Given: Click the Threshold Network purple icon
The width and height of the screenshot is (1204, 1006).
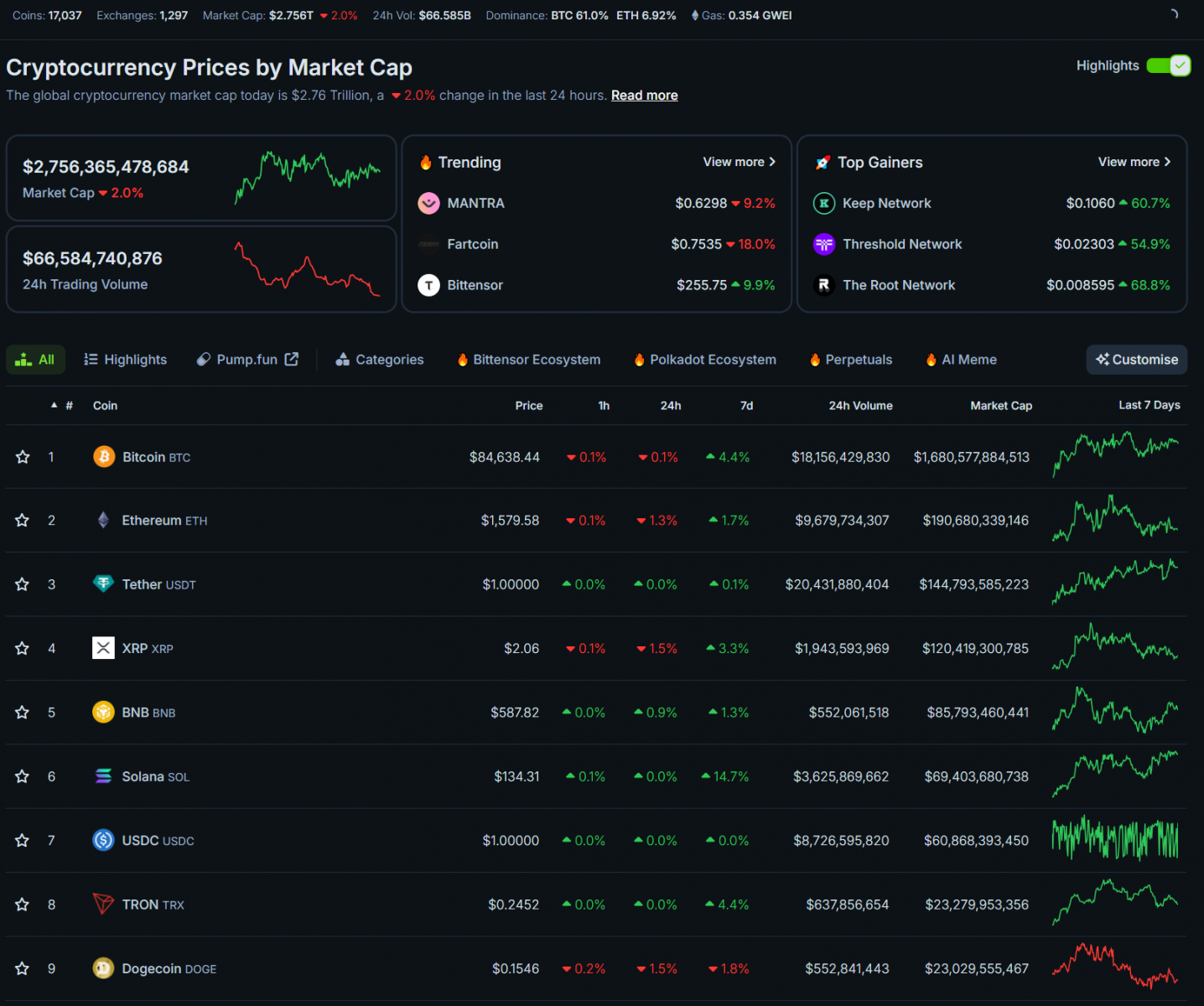Looking at the screenshot, I should (824, 244).
